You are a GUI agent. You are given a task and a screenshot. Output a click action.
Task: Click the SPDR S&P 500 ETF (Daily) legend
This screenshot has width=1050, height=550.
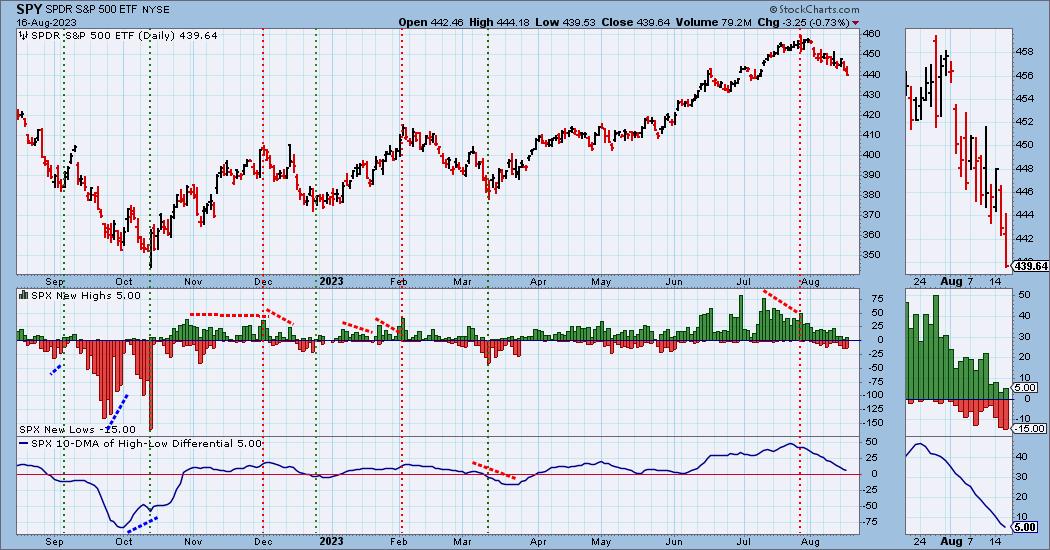point(125,36)
